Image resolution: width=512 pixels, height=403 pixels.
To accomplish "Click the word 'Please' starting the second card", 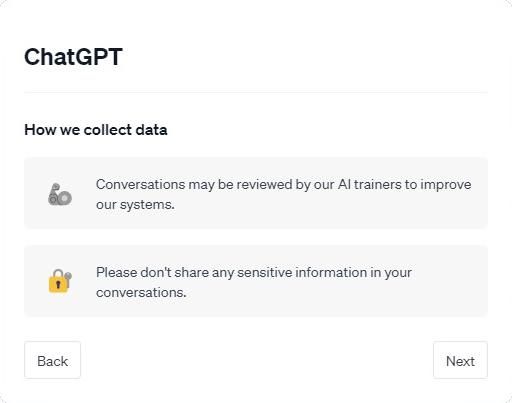I will point(117,272).
